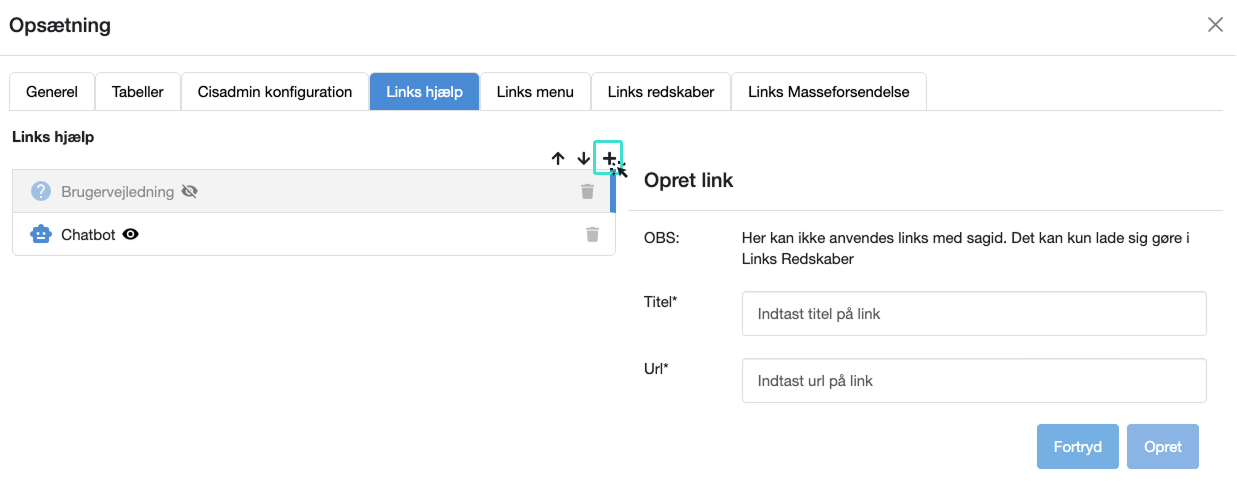Toggle visibility of Brugervejledning link
Screen dimensions: 1237x482
(x=189, y=191)
